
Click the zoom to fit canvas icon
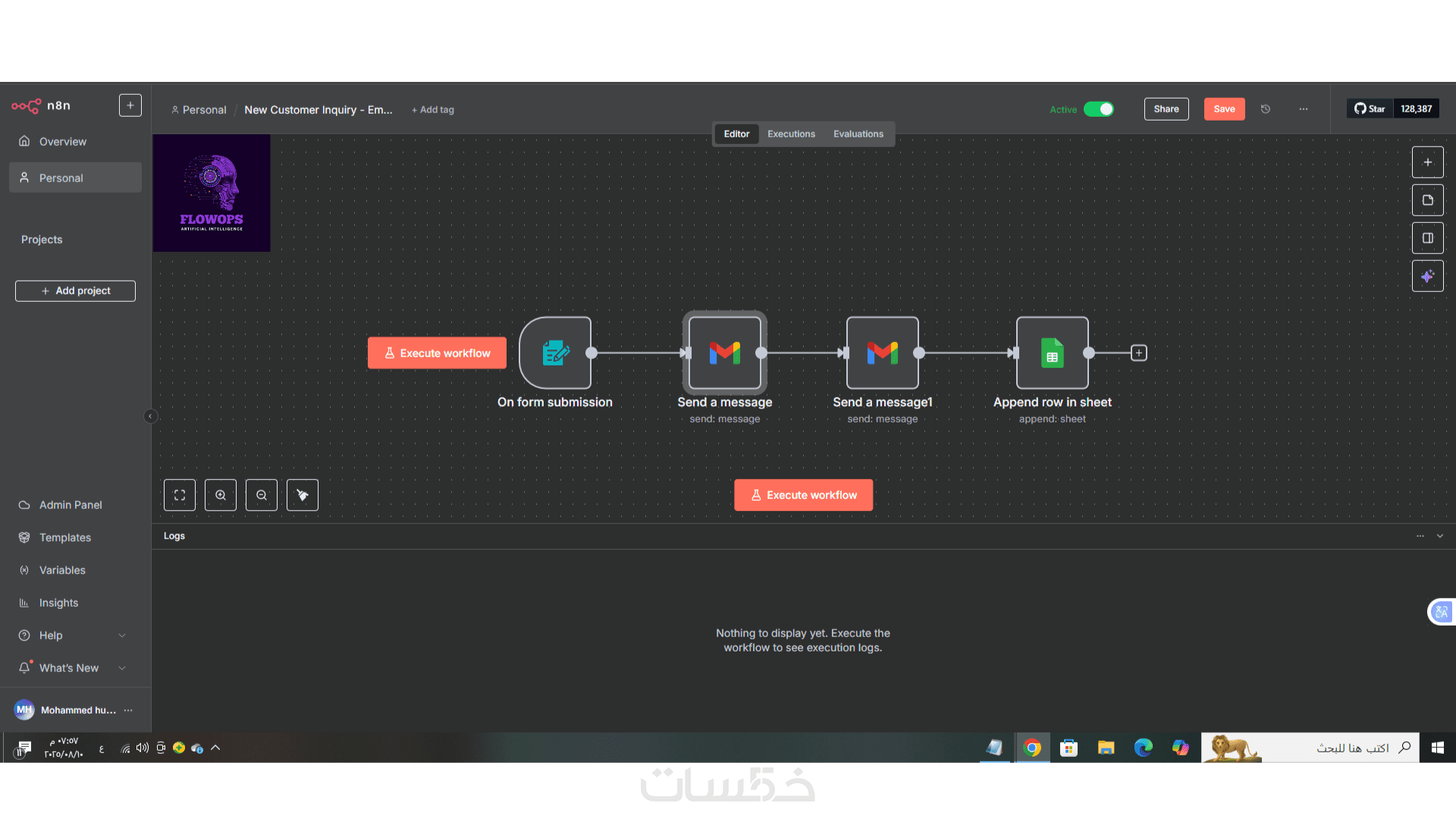tap(180, 495)
